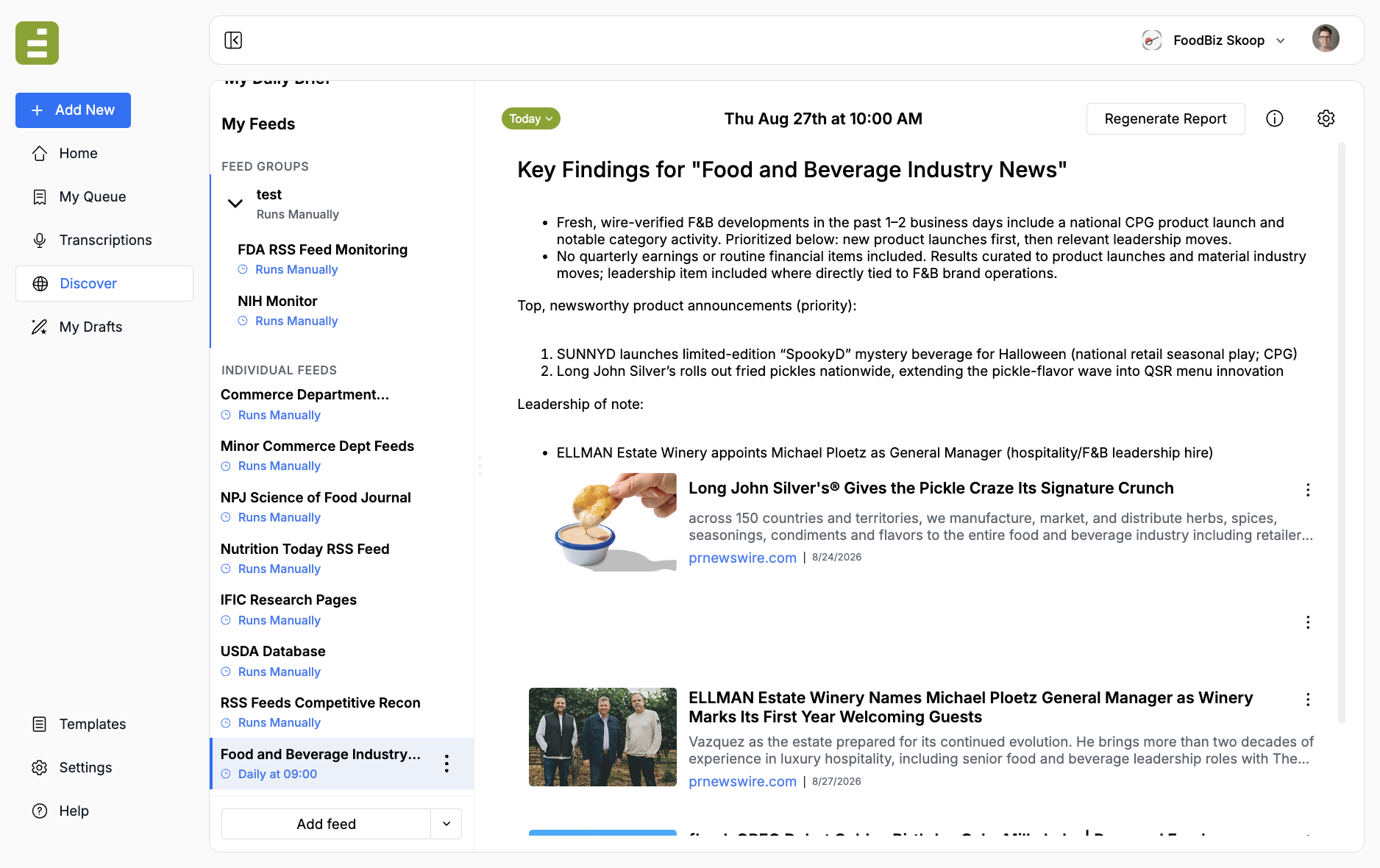This screenshot has height=868, width=1380.
Task: Click the fried pickle article thumbnail
Action: [x=602, y=522]
